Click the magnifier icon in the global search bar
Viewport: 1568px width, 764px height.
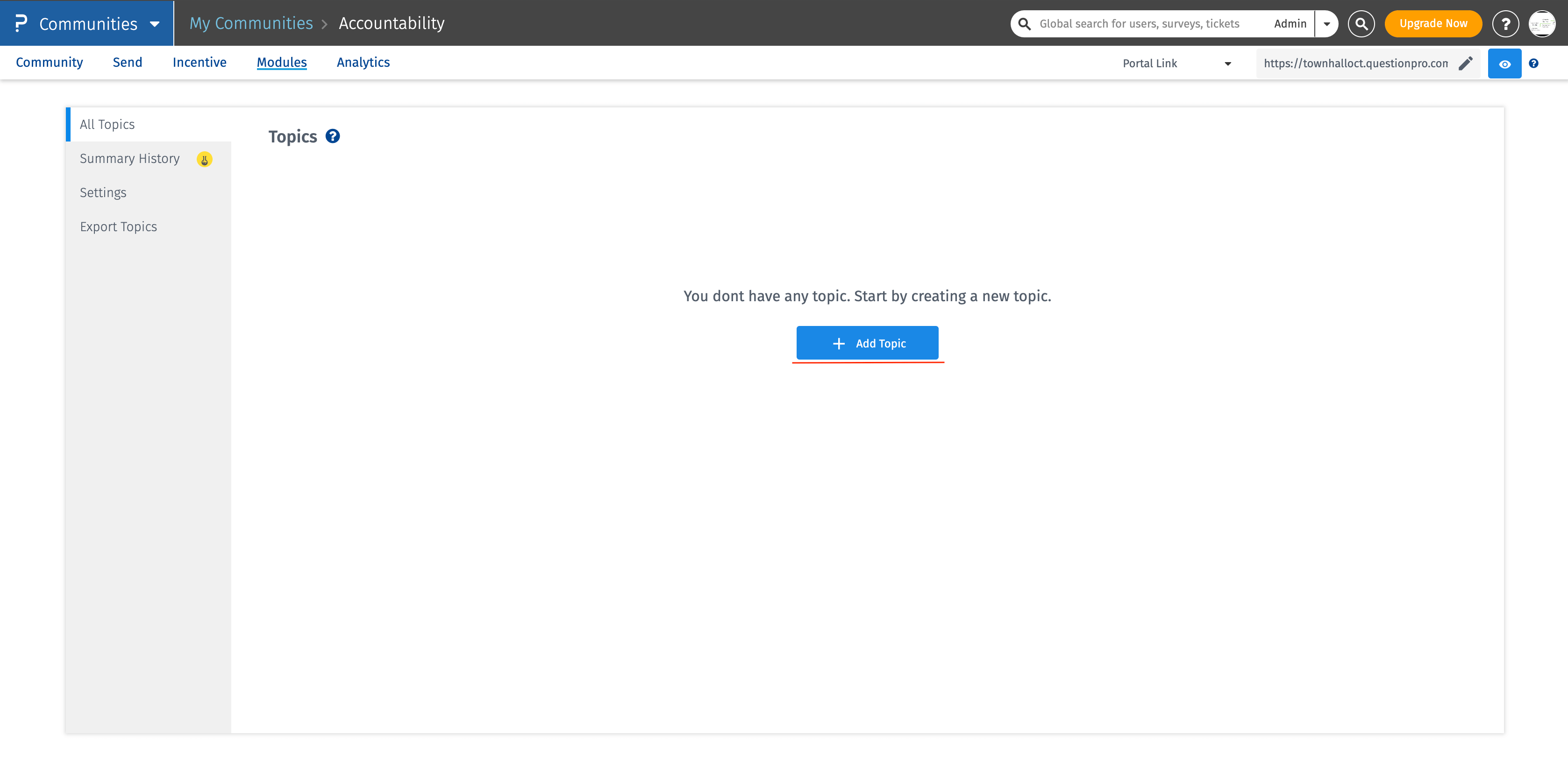tap(1025, 23)
